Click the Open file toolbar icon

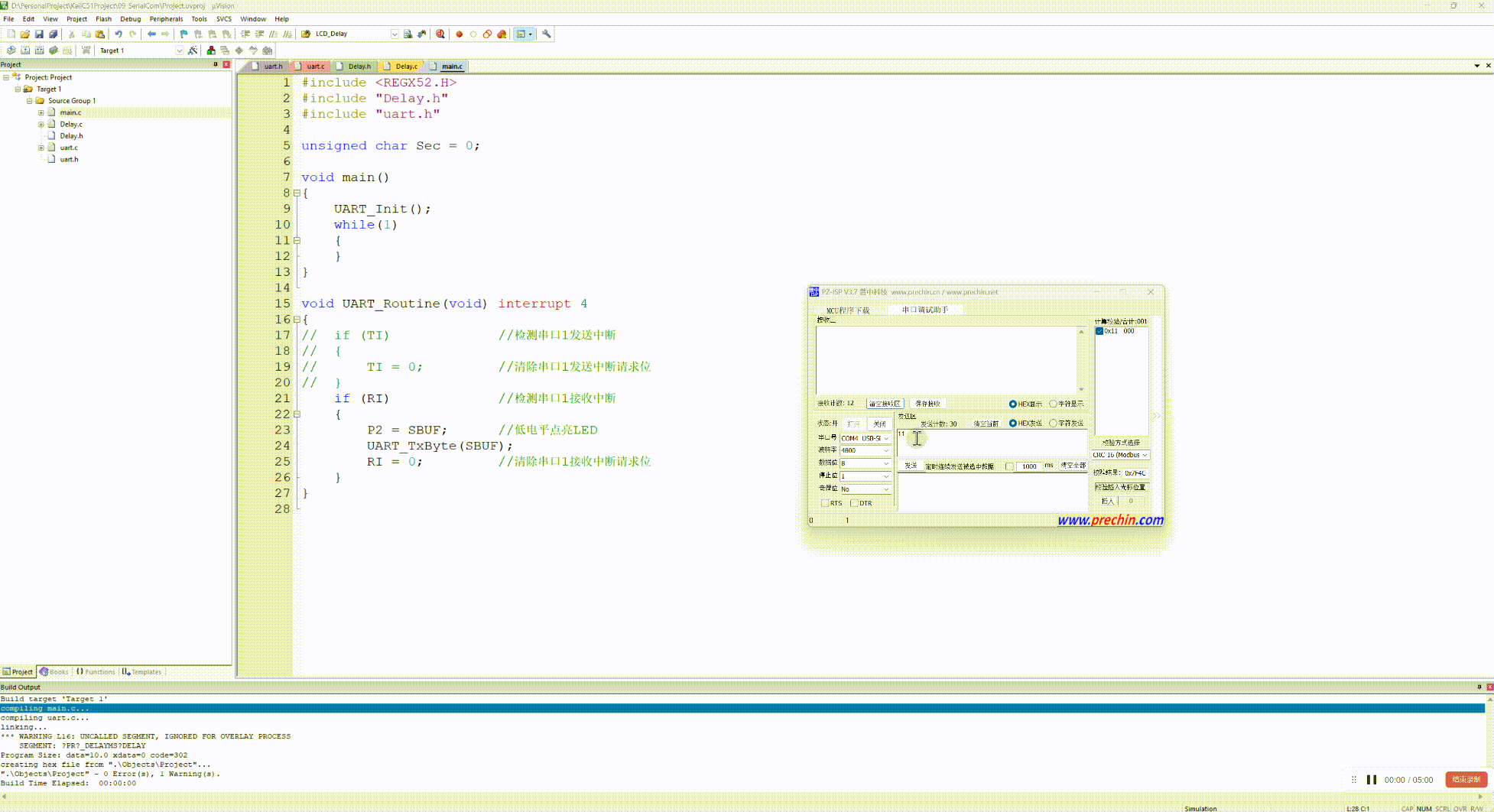(x=24, y=34)
